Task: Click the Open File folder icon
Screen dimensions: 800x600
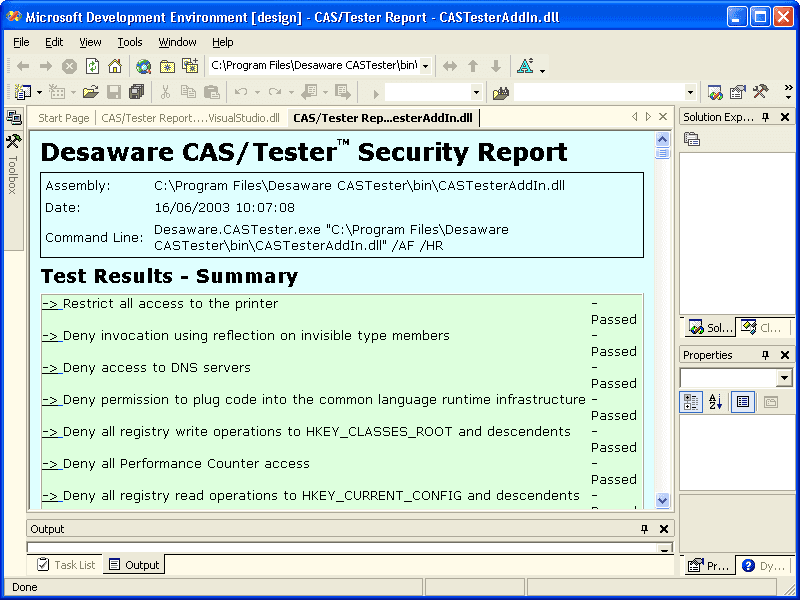Action: coord(90,92)
